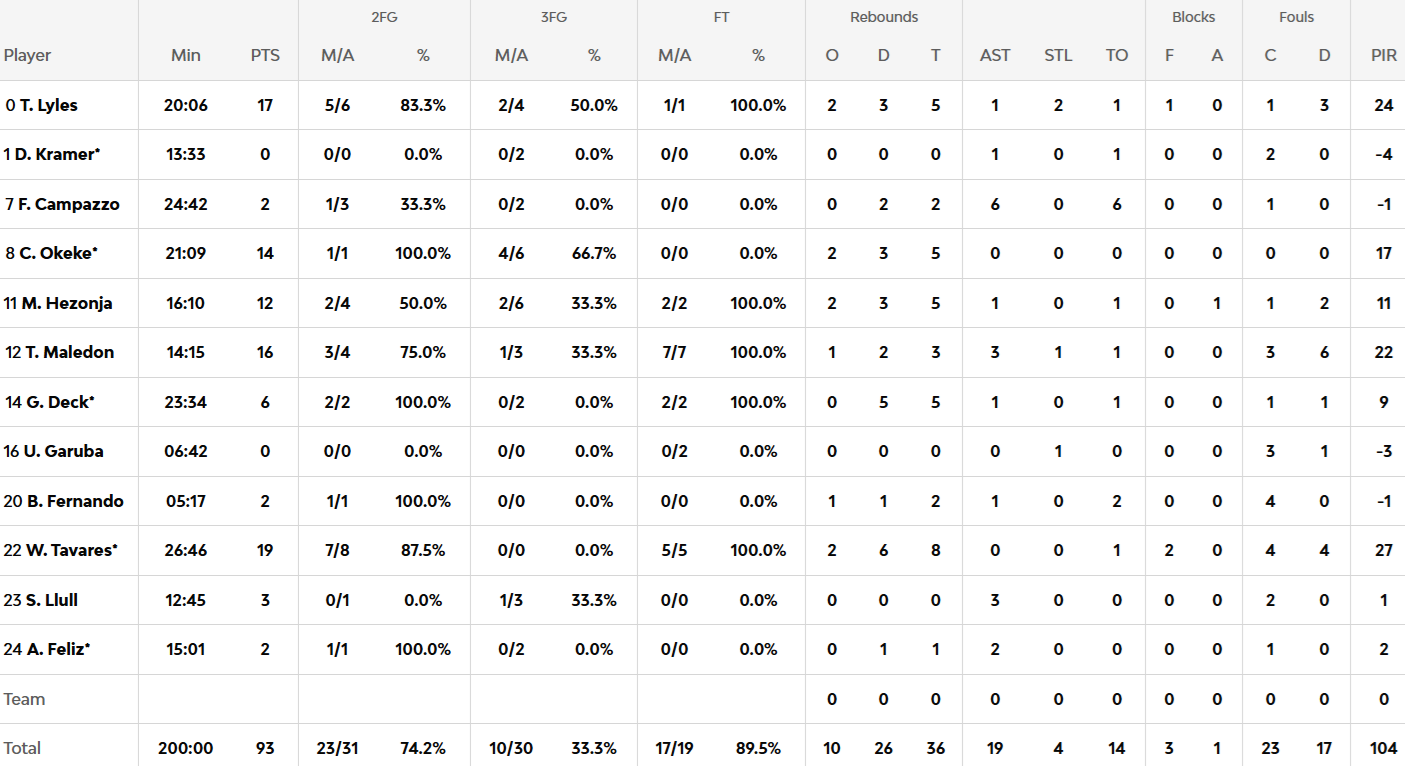1405x766 pixels.
Task: Open C. Okeke's player page
Action: (59, 253)
